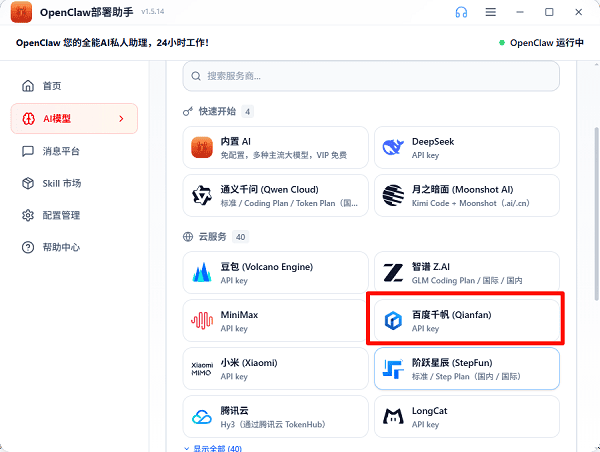The width and height of the screenshot is (600, 452).
Task: Click 豆包 (Volcano Engine) title text
Action: tap(267, 267)
